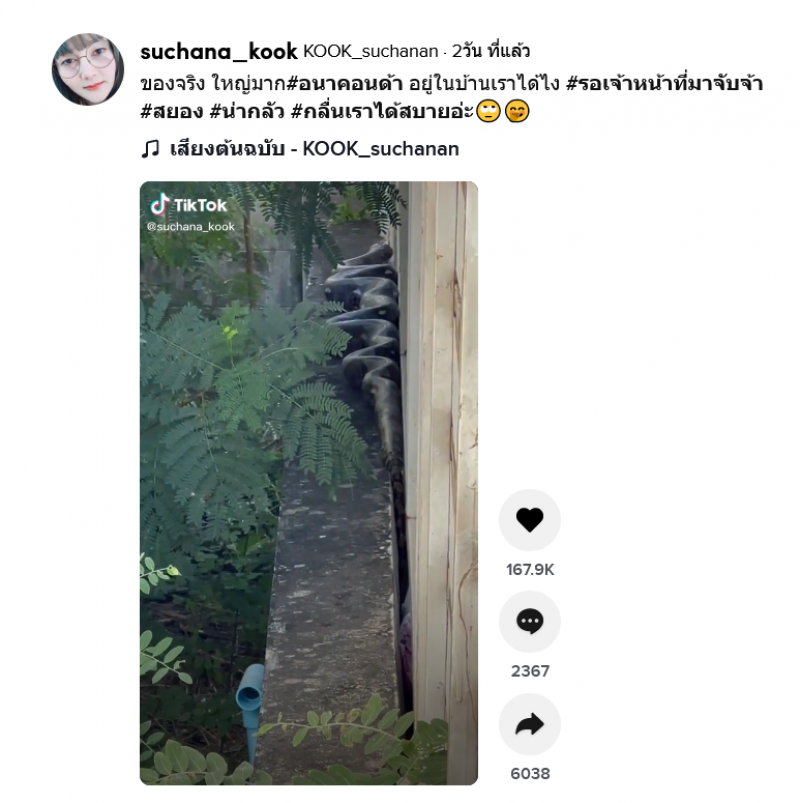
Task: Open the เสียงต้นฉบับ - KOOK_suchanan sound link
Action: tap(314, 149)
